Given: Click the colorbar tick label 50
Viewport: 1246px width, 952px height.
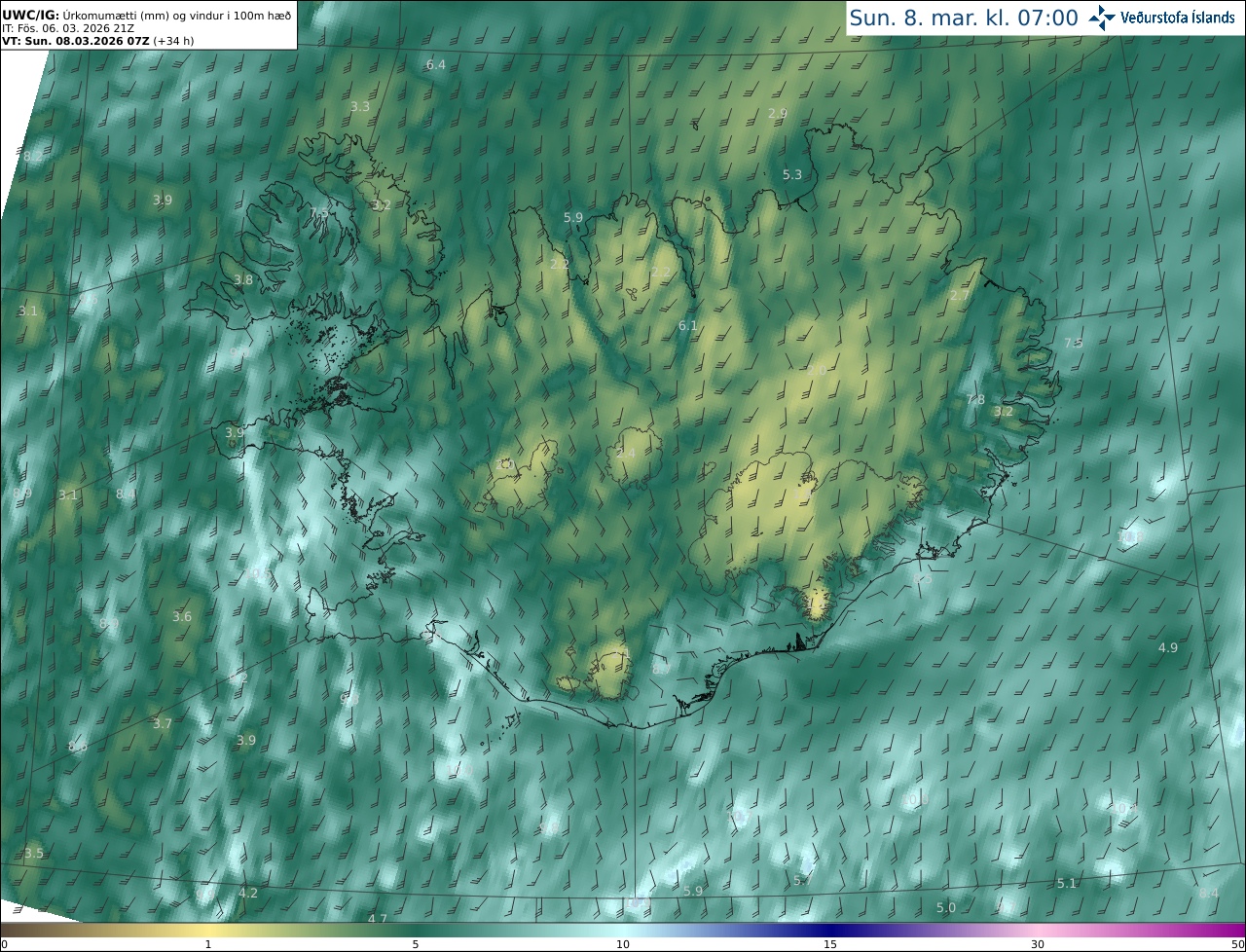Looking at the screenshot, I should (x=1238, y=944).
